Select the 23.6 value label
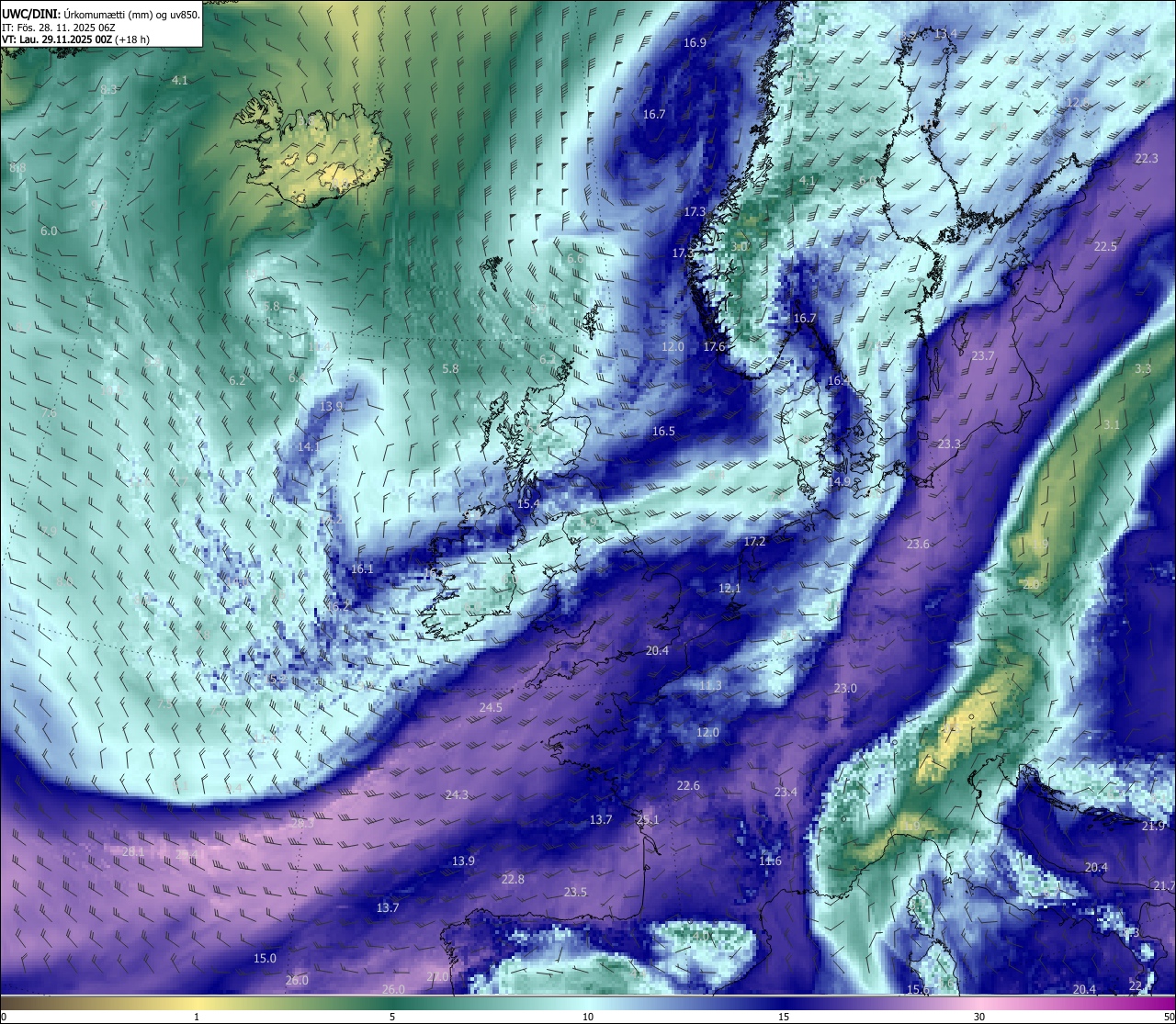The image size is (1176, 1024). (x=918, y=545)
